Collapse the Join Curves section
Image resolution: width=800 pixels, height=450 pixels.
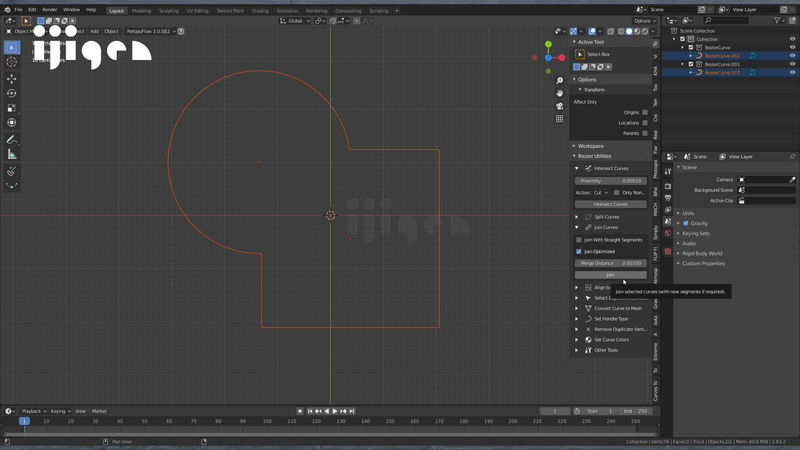(x=577, y=228)
